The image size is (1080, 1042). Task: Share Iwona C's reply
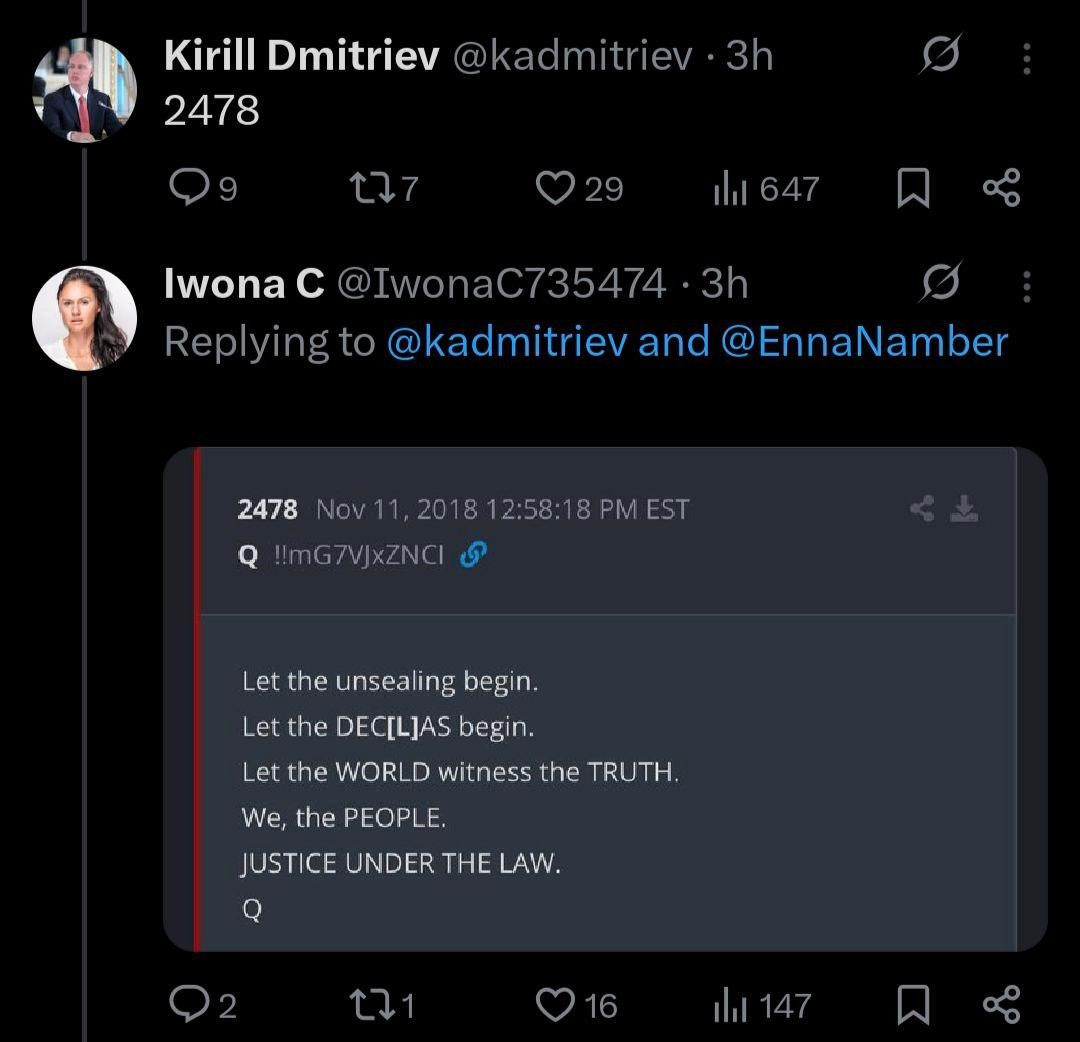pyautogui.click(x=1001, y=1005)
